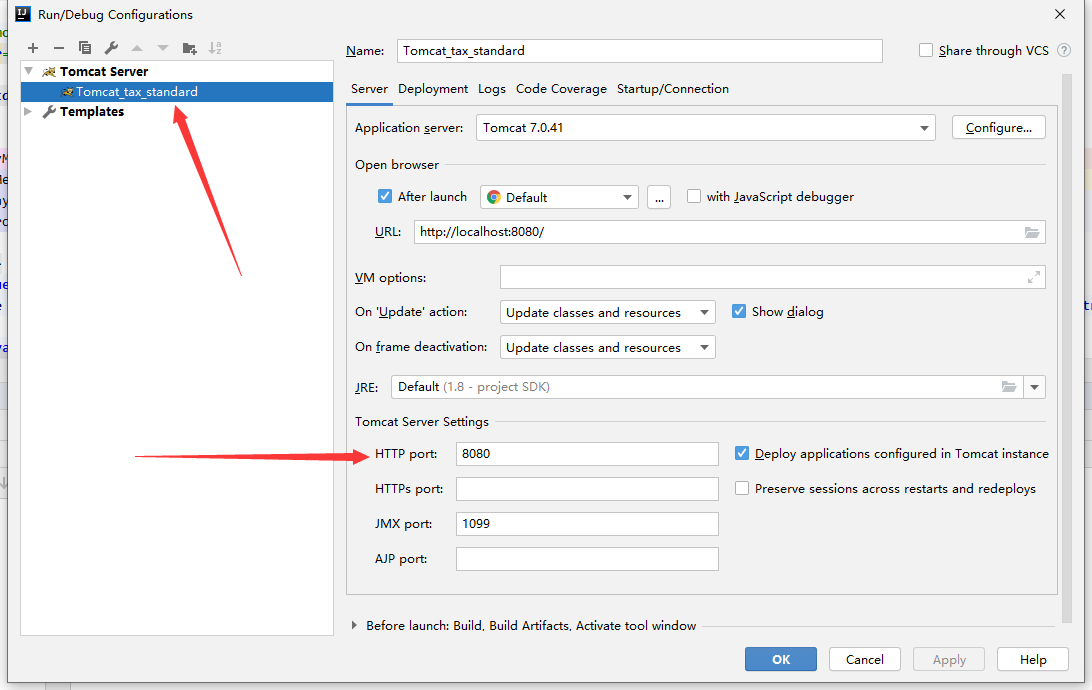
Task: Sort configurations alphabetically via sort icon
Action: coord(215,48)
